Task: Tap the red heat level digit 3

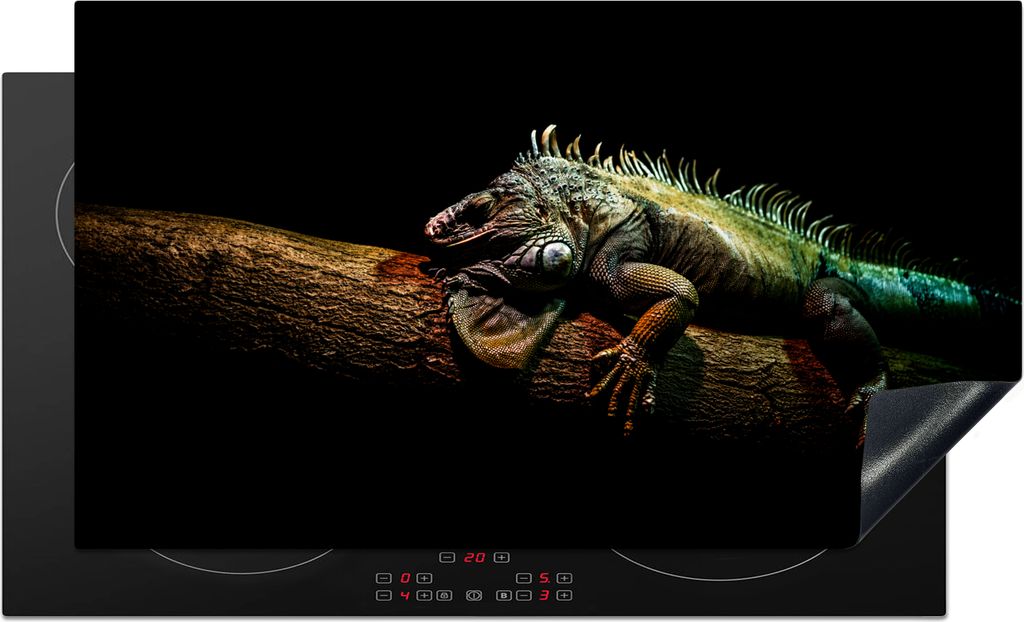Action: [x=544, y=595]
